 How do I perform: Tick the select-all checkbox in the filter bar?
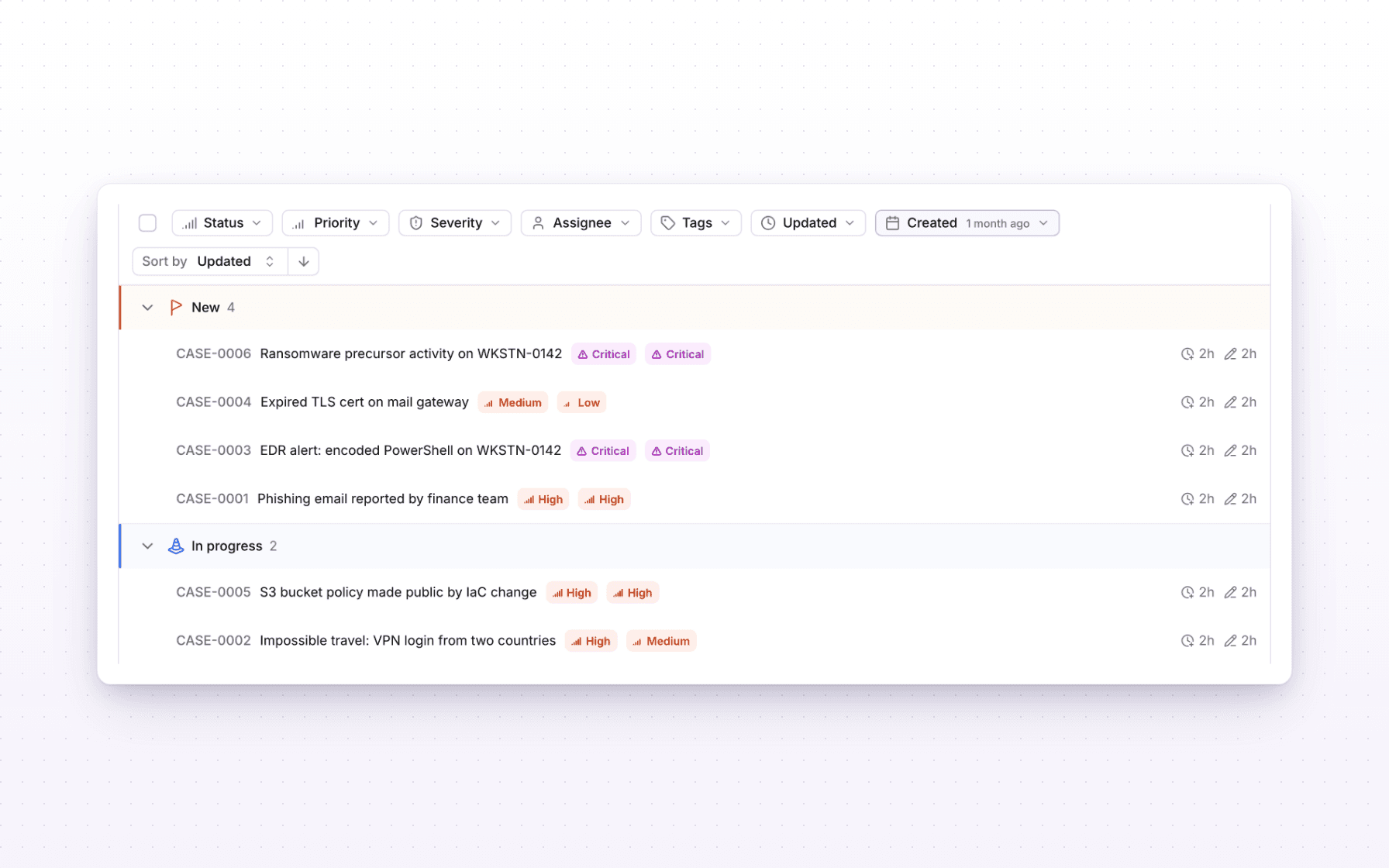[x=147, y=223]
